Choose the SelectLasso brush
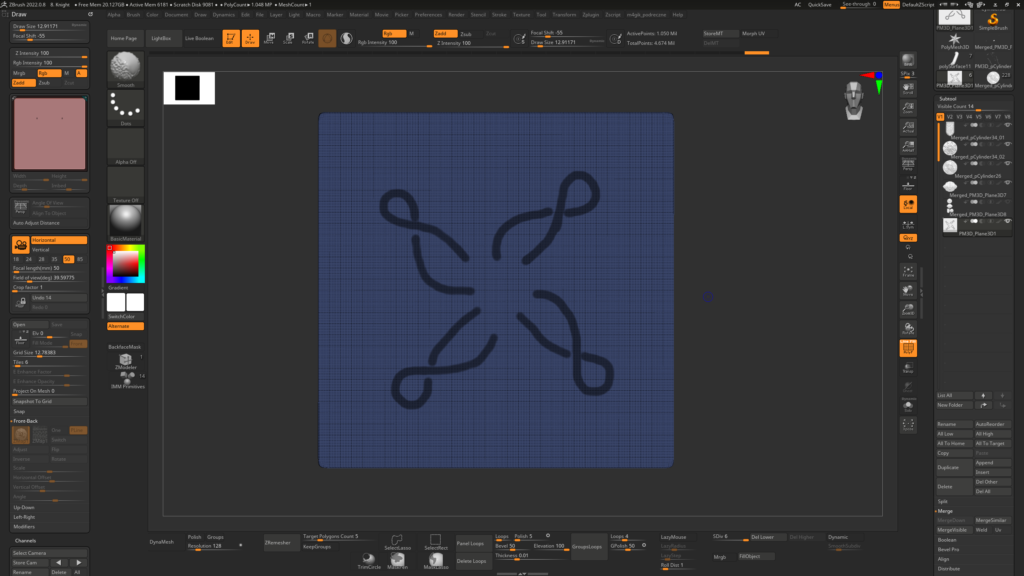This screenshot has height=576, width=1024. pyautogui.click(x=397, y=542)
